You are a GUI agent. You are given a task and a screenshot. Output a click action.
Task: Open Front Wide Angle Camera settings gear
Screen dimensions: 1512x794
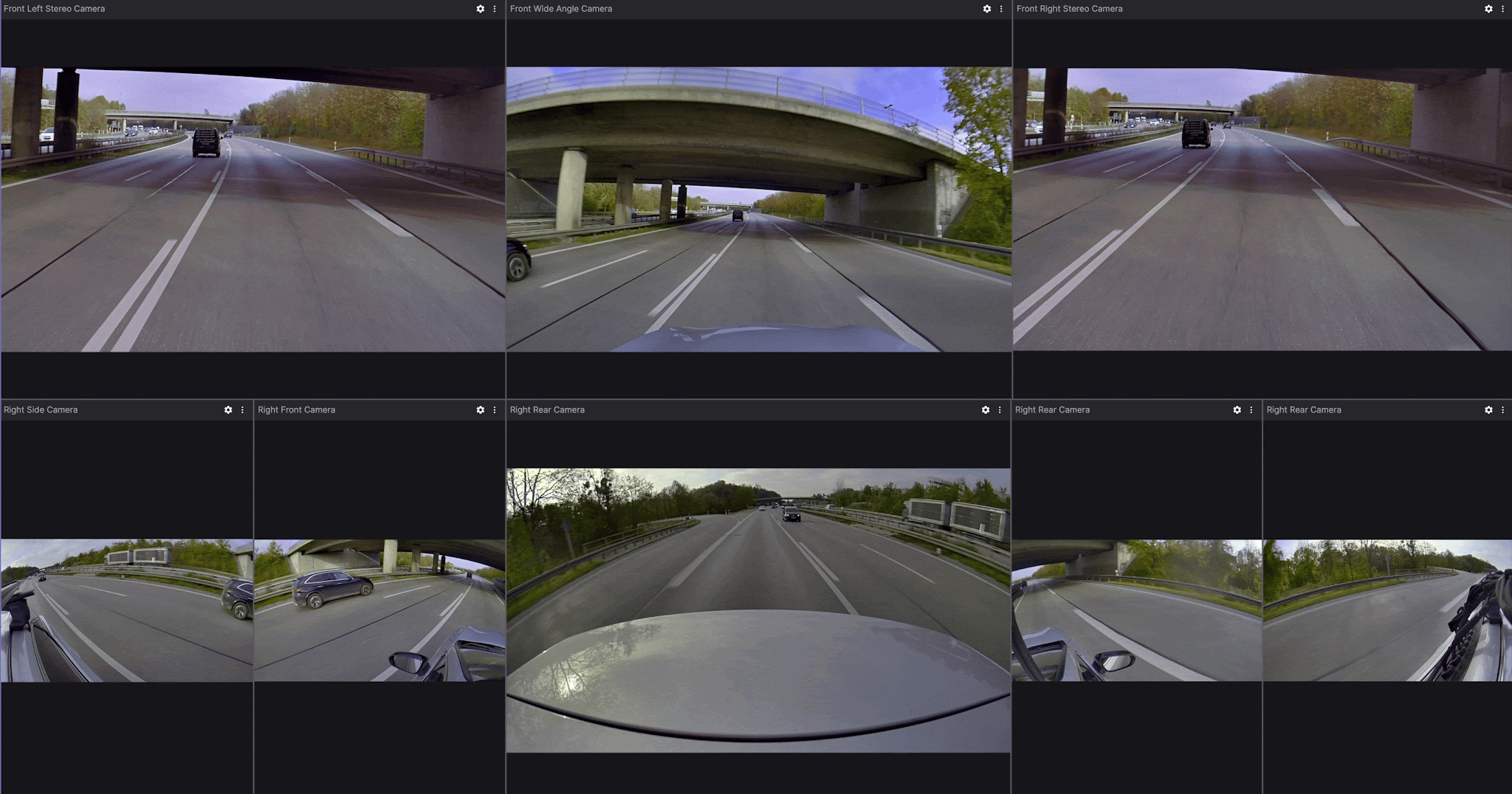click(986, 9)
